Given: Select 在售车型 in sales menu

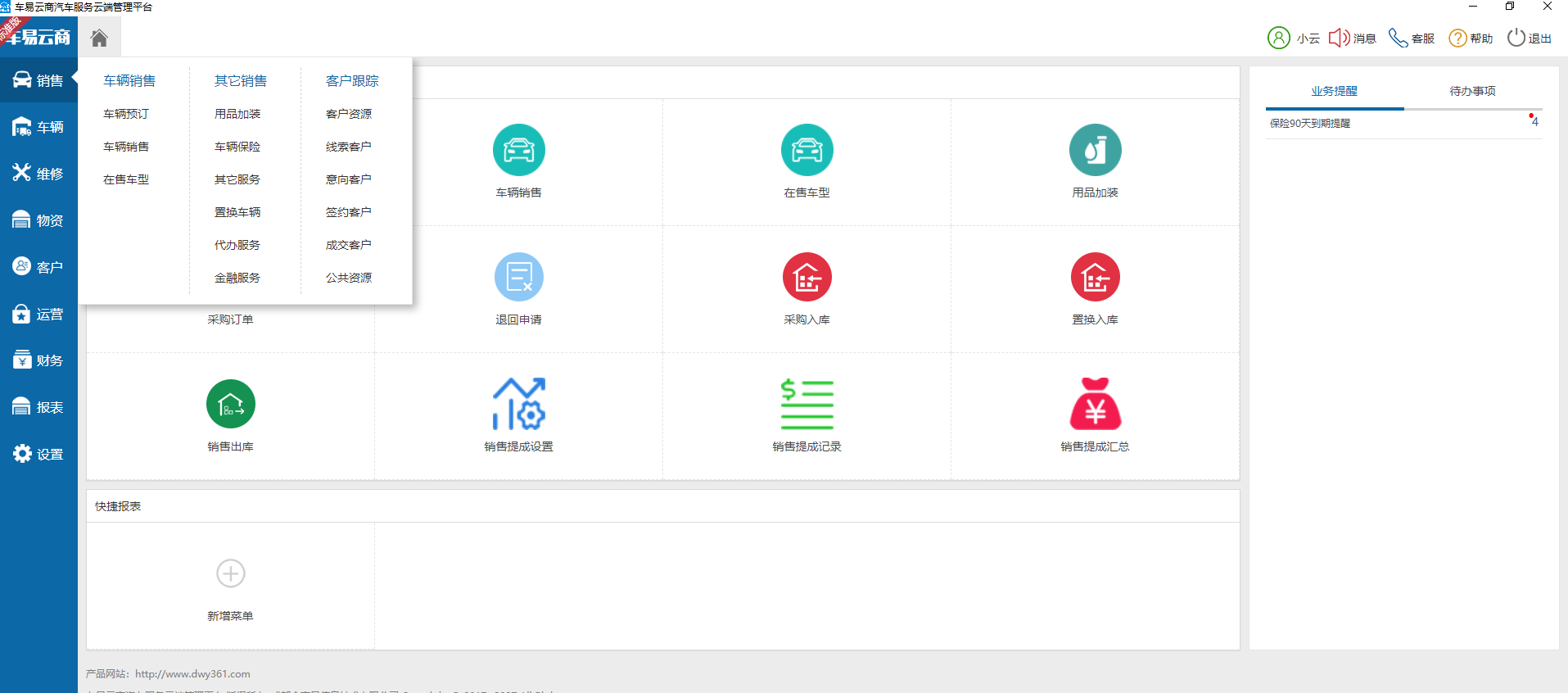Looking at the screenshot, I should tap(126, 179).
